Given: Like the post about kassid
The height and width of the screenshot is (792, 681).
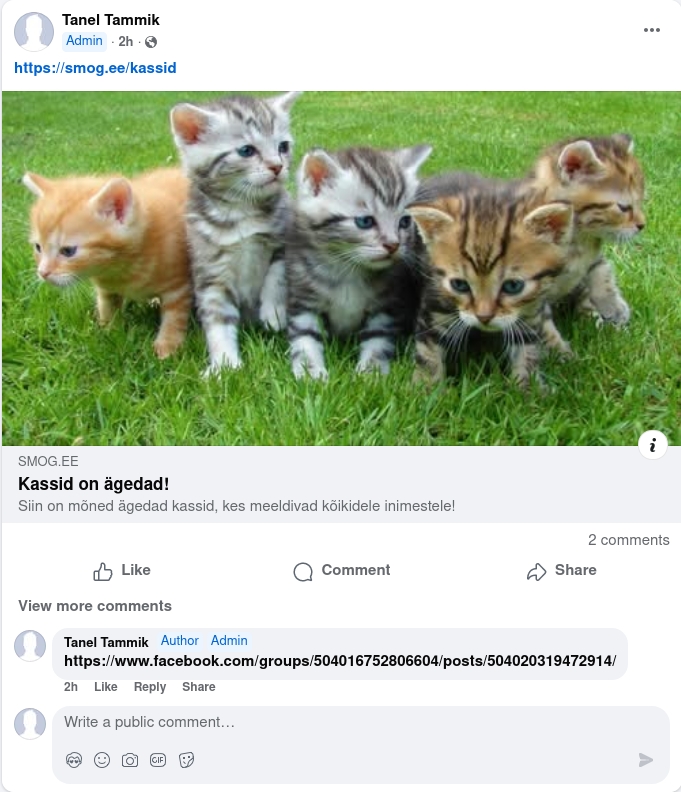Looking at the screenshot, I should click(122, 571).
